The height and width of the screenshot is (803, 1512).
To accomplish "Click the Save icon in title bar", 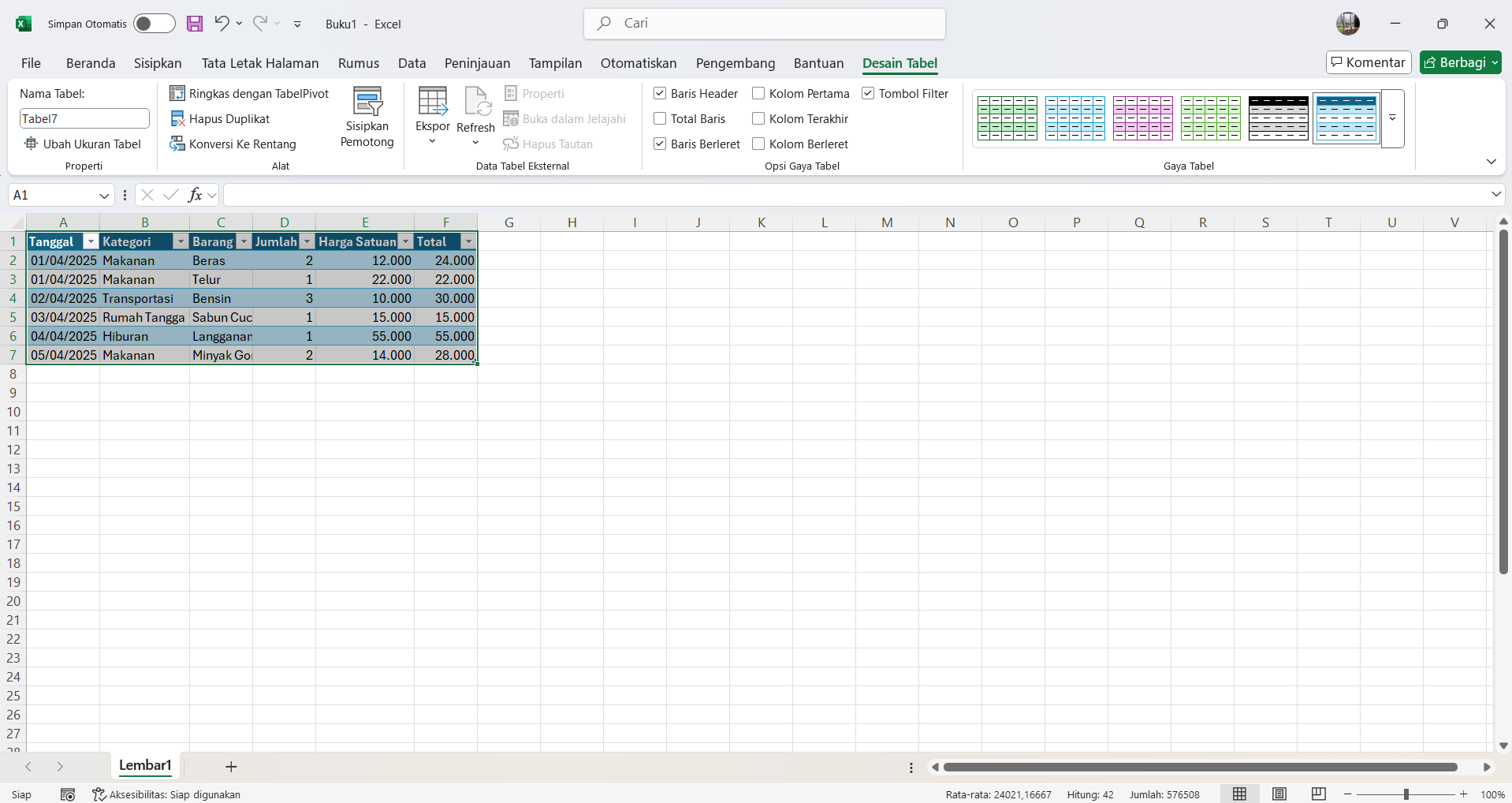I will point(195,24).
